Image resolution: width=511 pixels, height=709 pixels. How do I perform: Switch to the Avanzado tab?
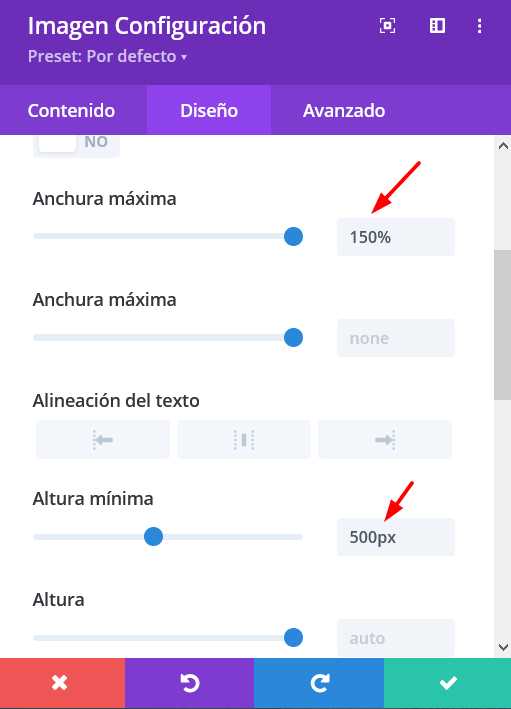(344, 111)
